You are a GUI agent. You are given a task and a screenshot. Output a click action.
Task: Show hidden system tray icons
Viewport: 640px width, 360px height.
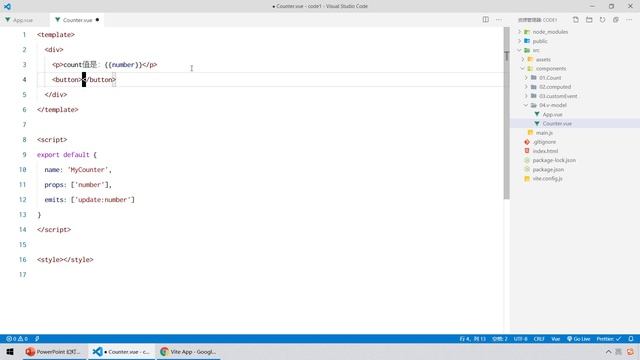coord(608,351)
